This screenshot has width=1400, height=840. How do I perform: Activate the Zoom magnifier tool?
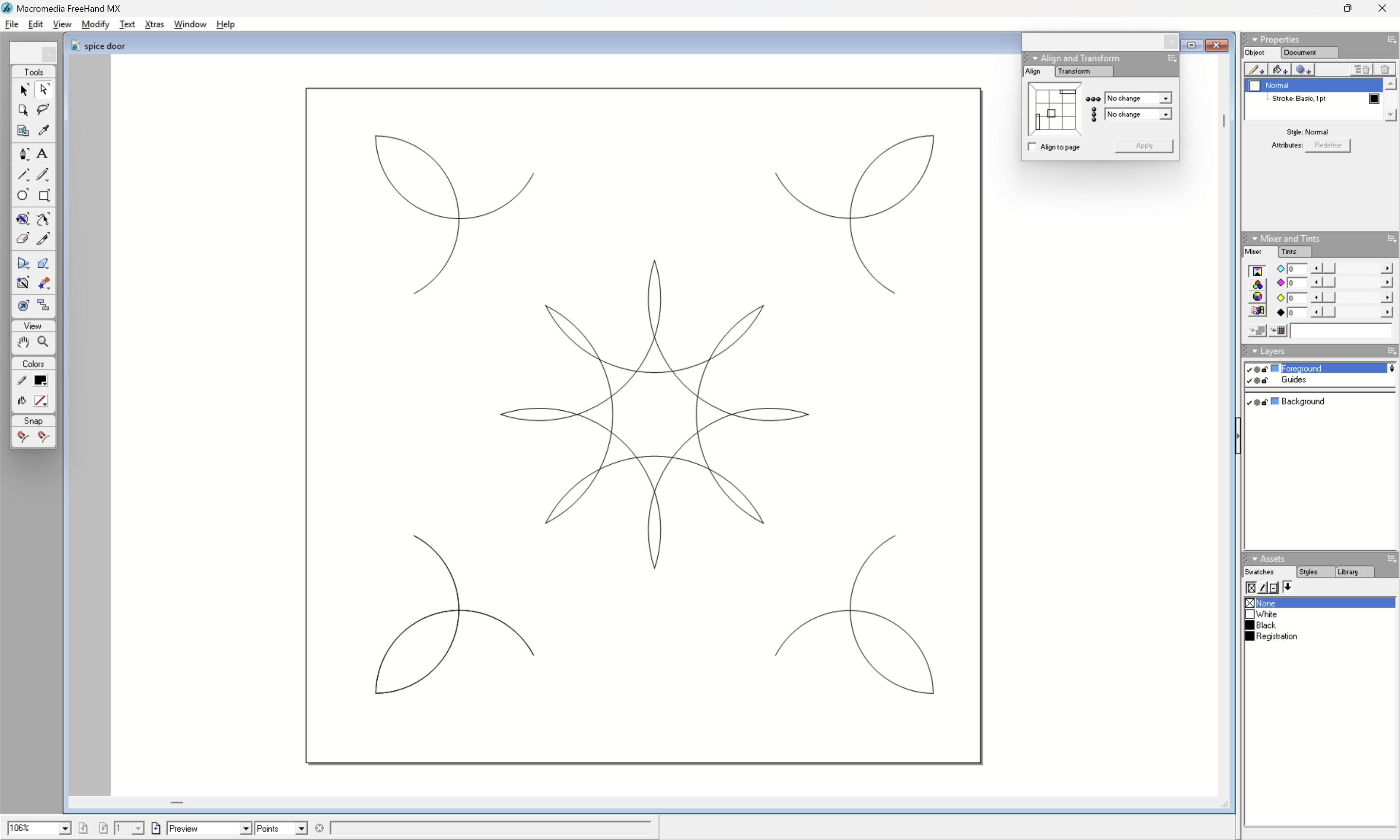42,341
